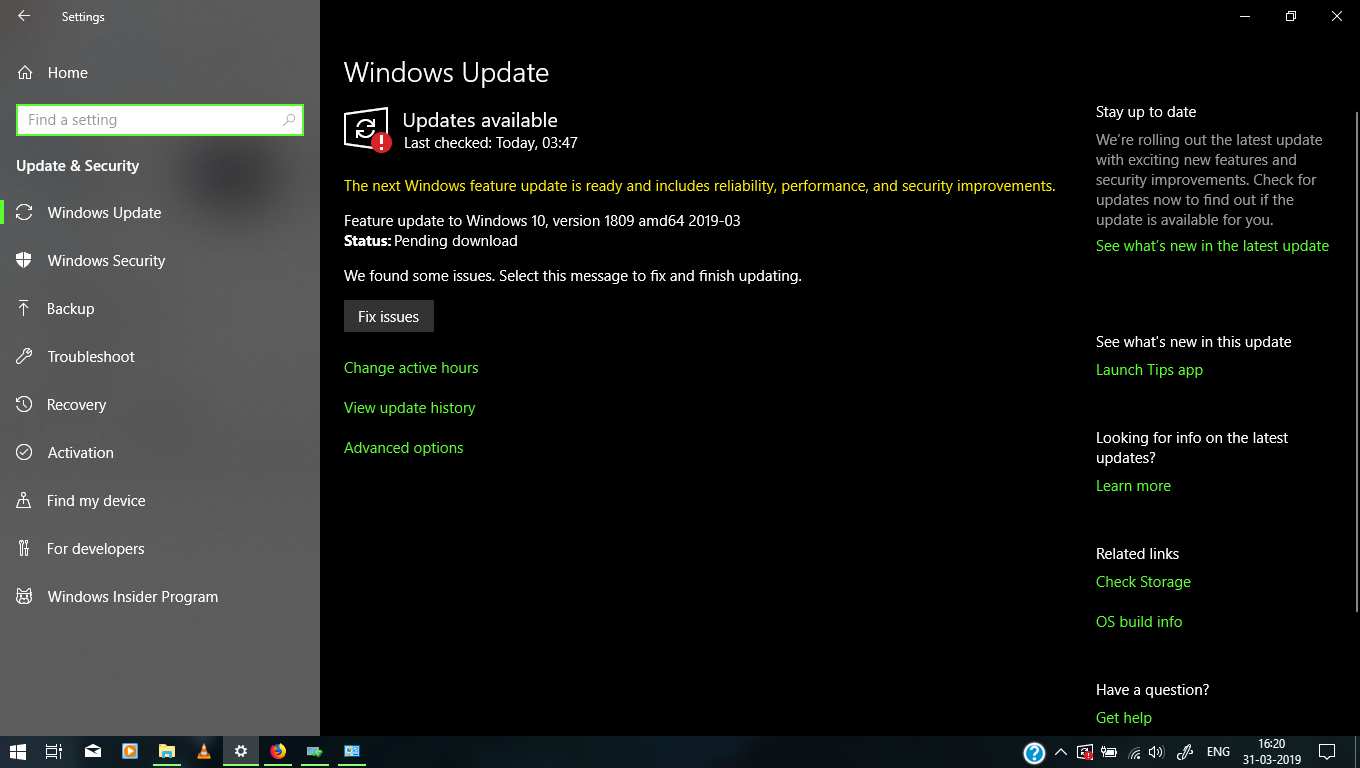Go back using the Settings back arrow
Image resolution: width=1360 pixels, height=768 pixels.
pyautogui.click(x=24, y=16)
